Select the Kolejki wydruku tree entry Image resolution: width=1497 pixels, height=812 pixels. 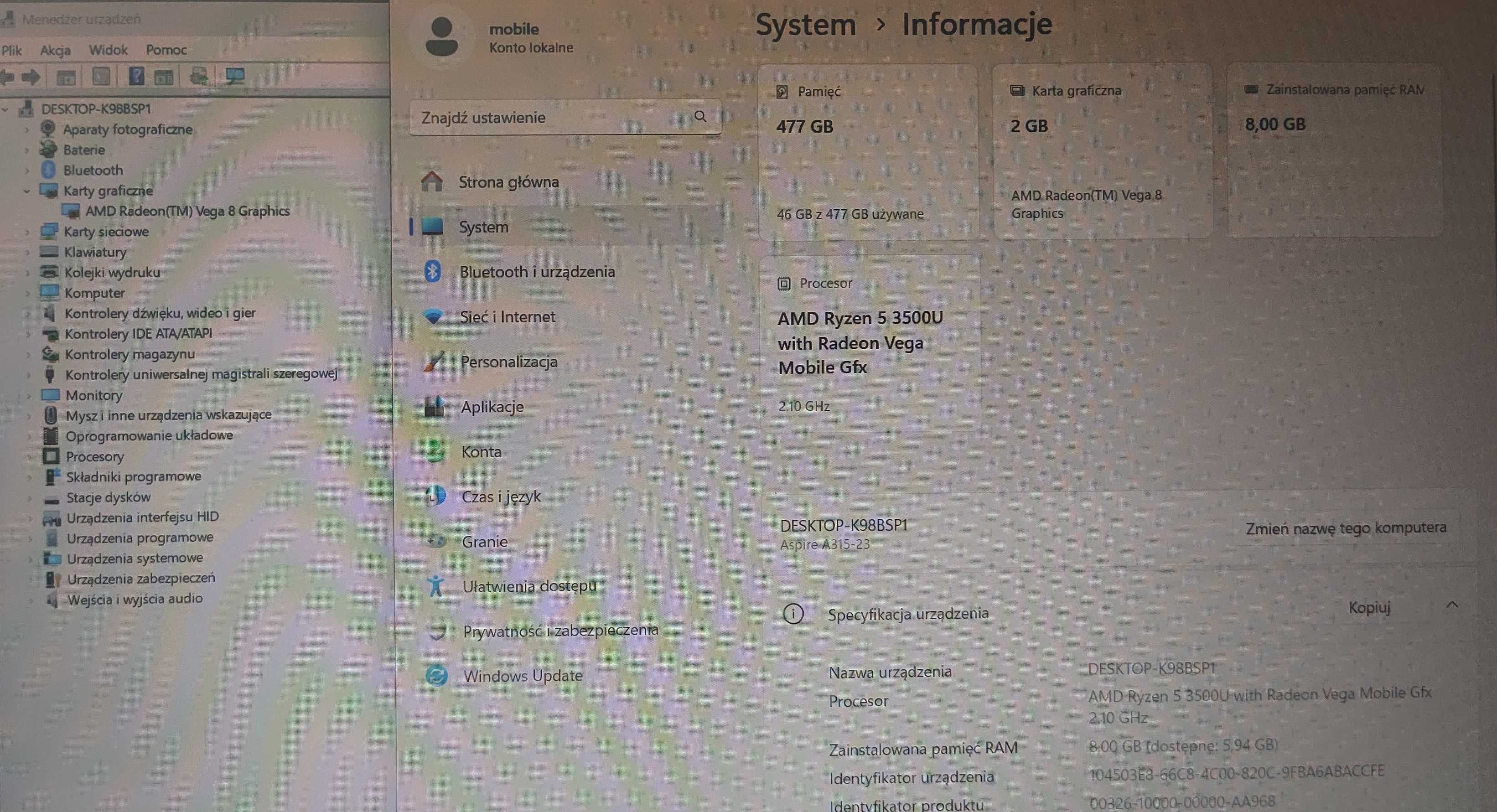pyautogui.click(x=112, y=272)
